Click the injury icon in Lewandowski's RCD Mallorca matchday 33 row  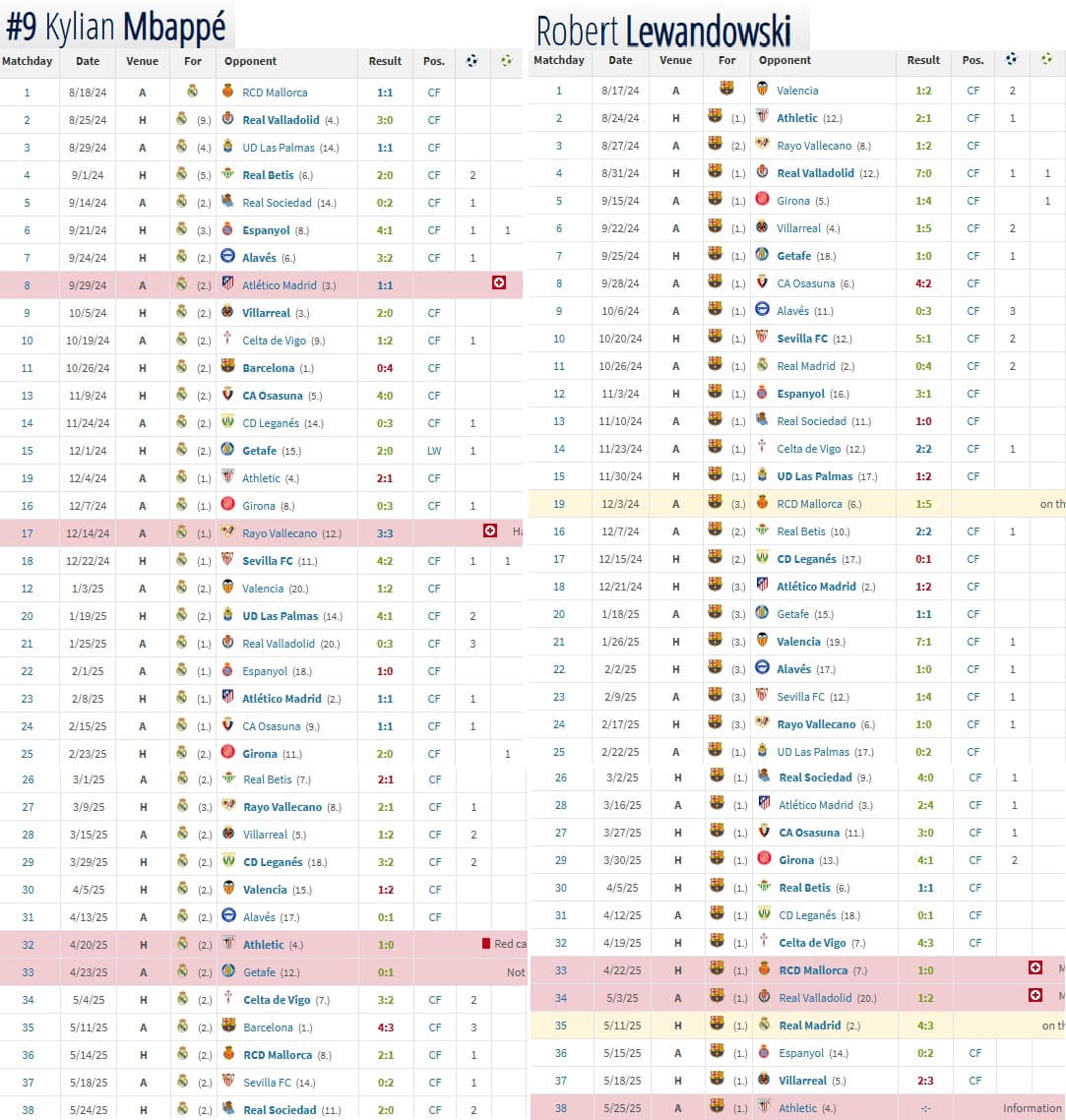(1035, 968)
